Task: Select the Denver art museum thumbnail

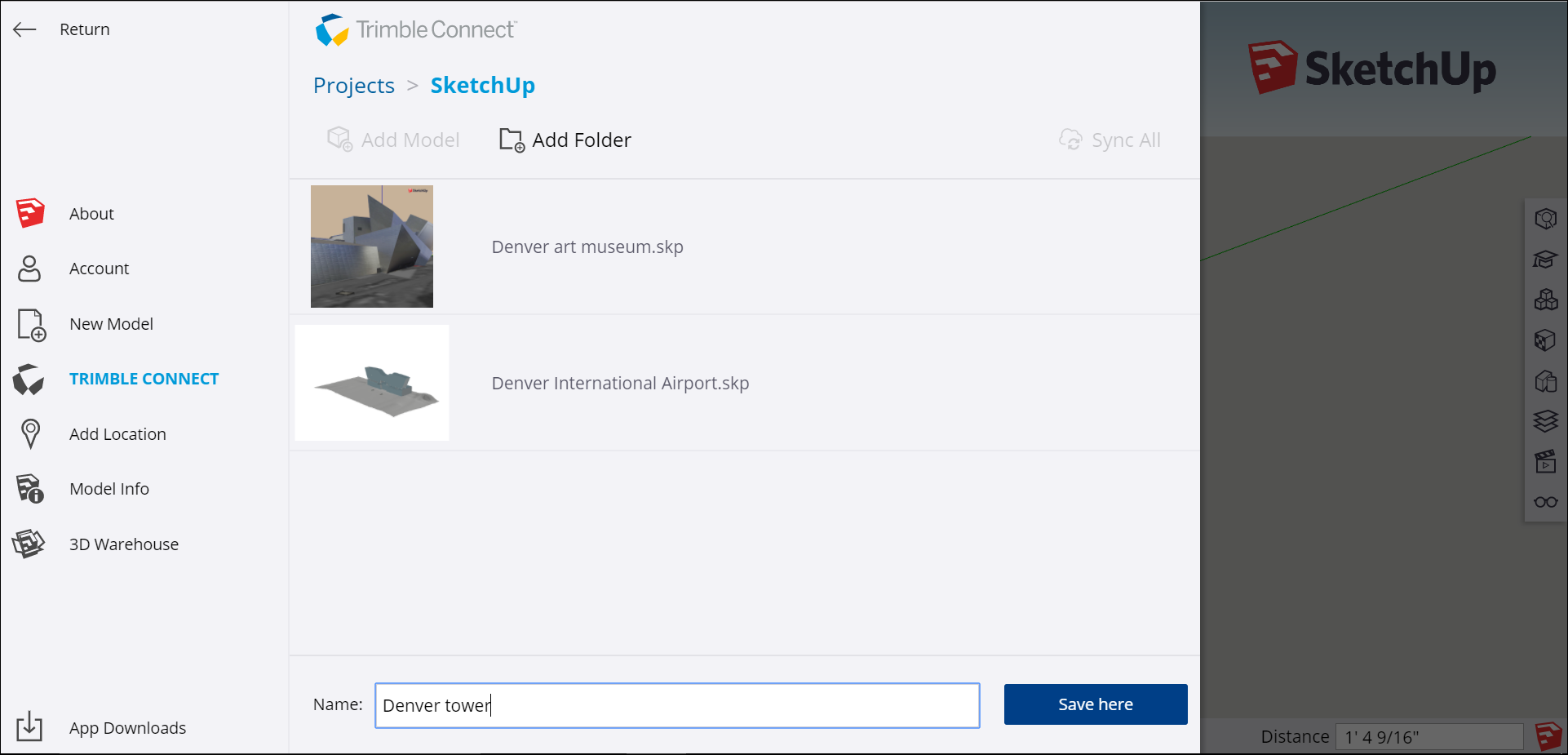Action: click(x=372, y=246)
